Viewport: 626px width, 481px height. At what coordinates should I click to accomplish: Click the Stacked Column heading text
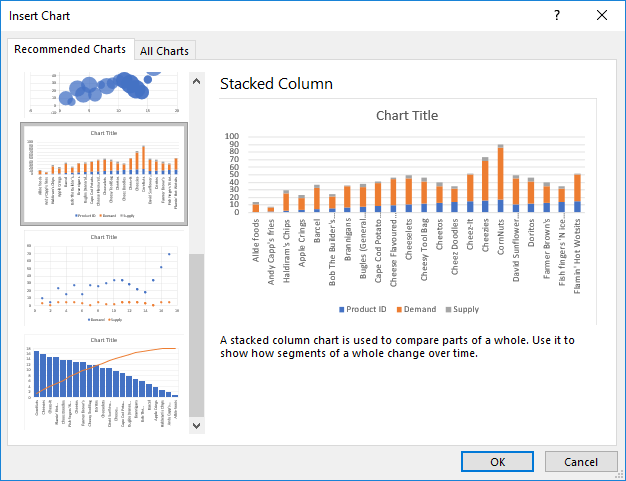(276, 83)
